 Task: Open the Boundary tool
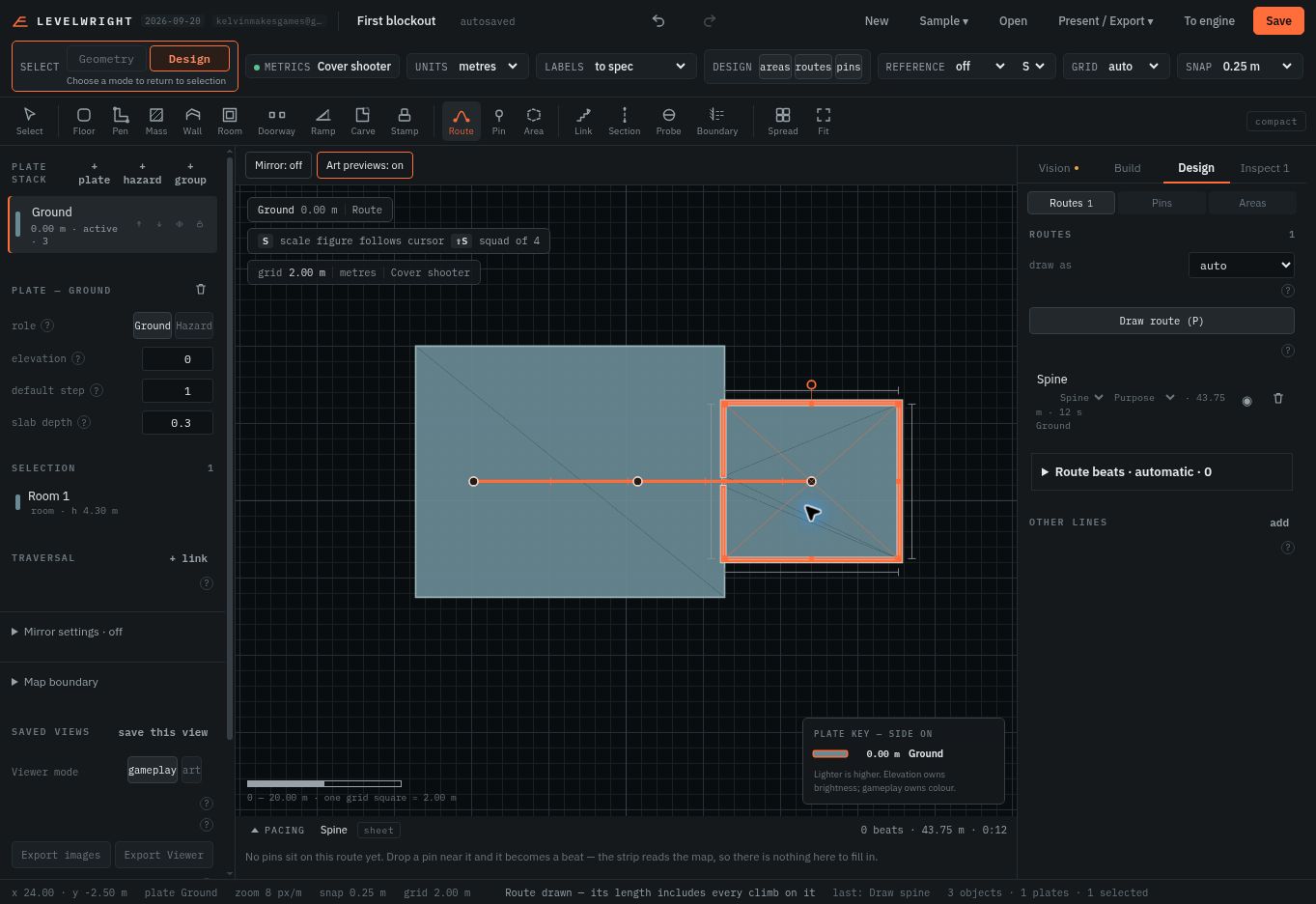(x=717, y=122)
